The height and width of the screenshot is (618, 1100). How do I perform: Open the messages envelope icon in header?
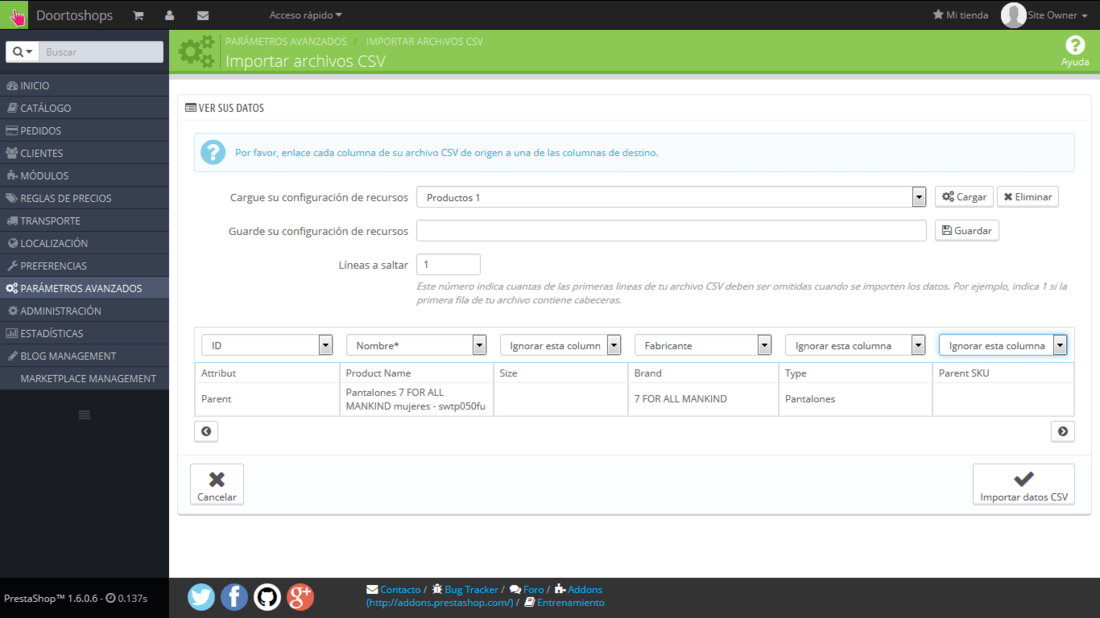[x=203, y=15]
